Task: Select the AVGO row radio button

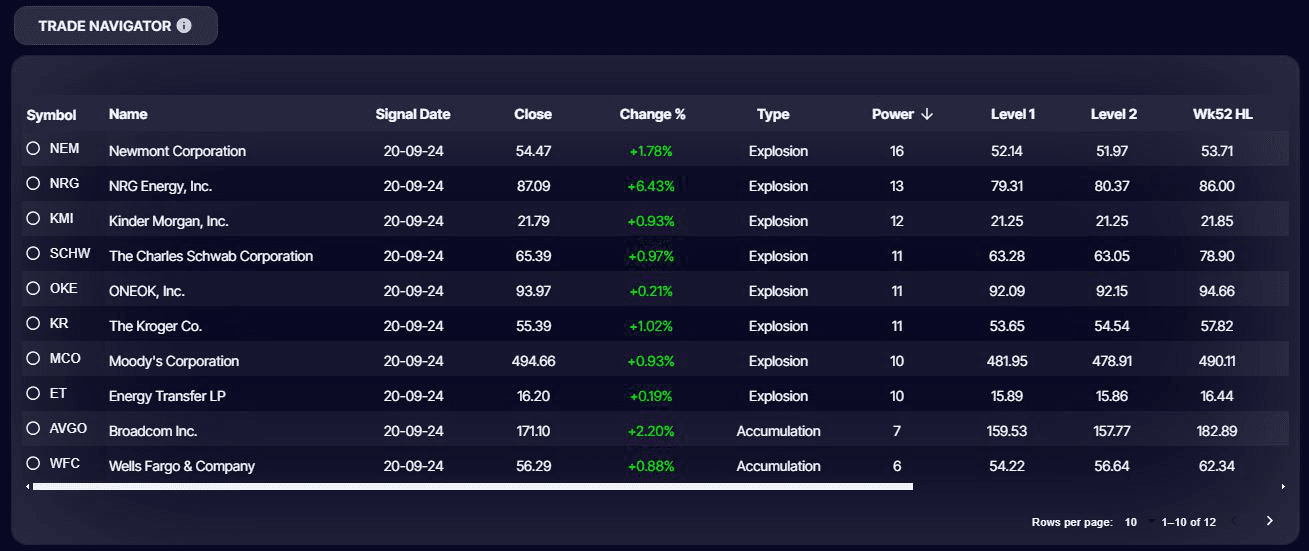Action: pos(33,428)
